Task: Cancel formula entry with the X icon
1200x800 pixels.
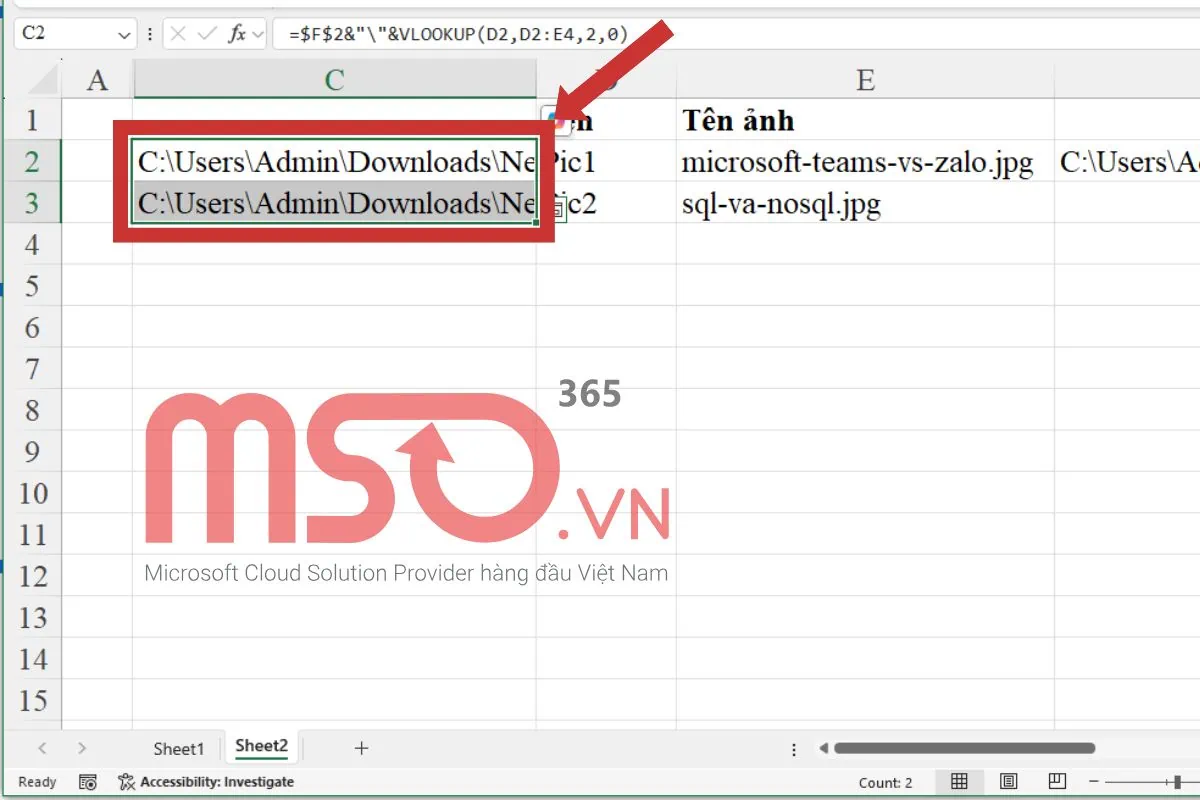Action: coord(178,33)
